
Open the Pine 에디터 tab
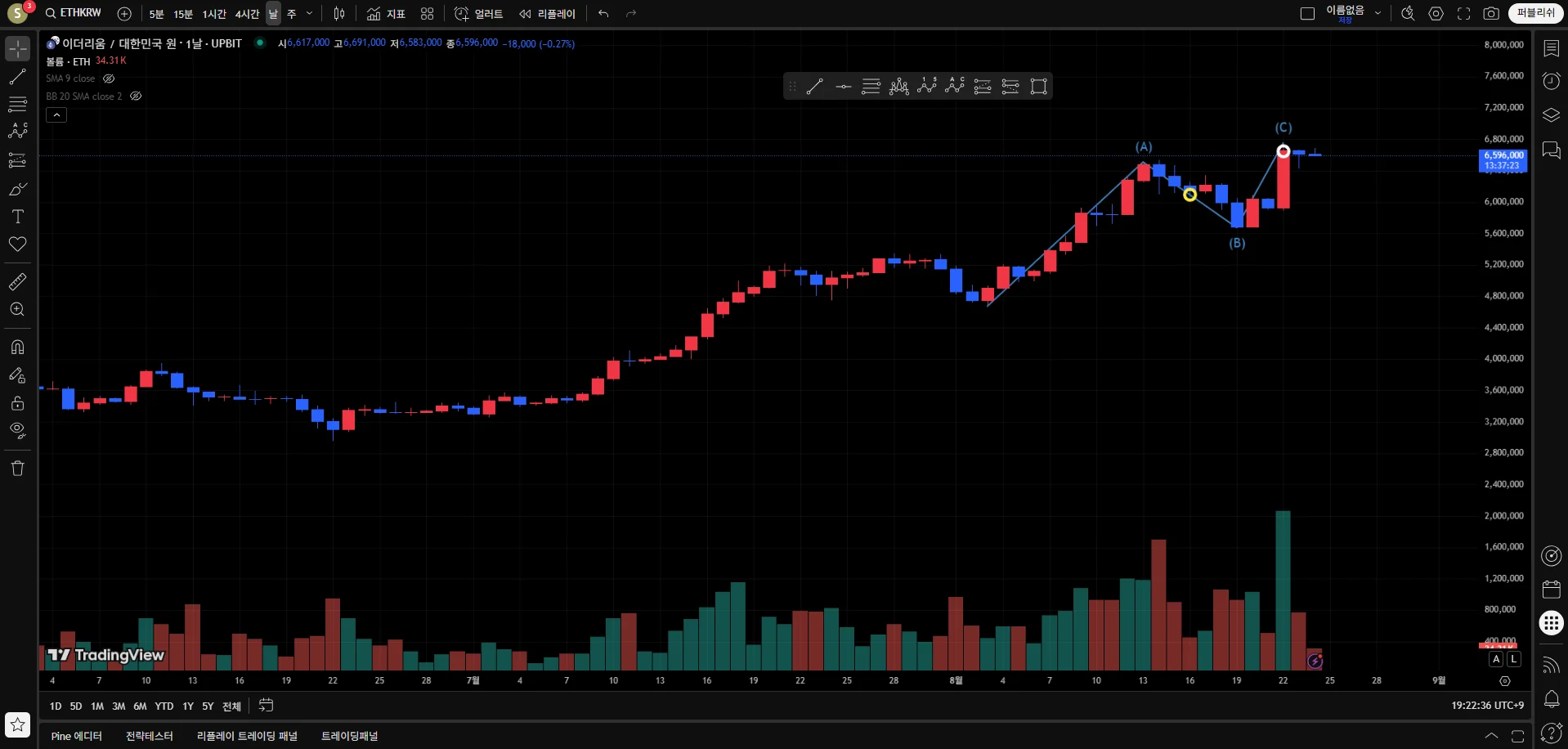[77, 736]
